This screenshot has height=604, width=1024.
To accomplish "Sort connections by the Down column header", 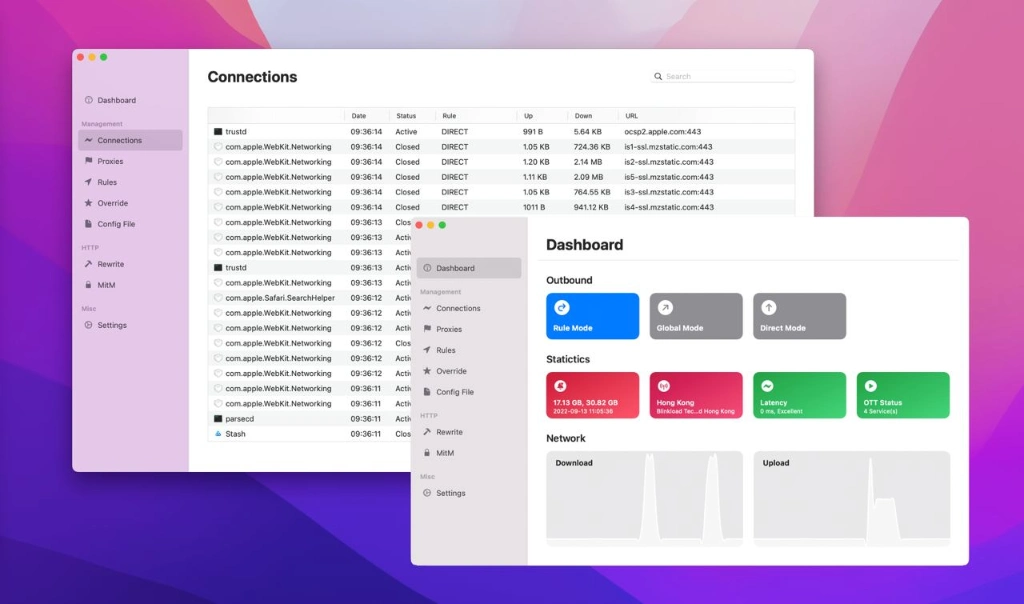I will tap(583, 116).
